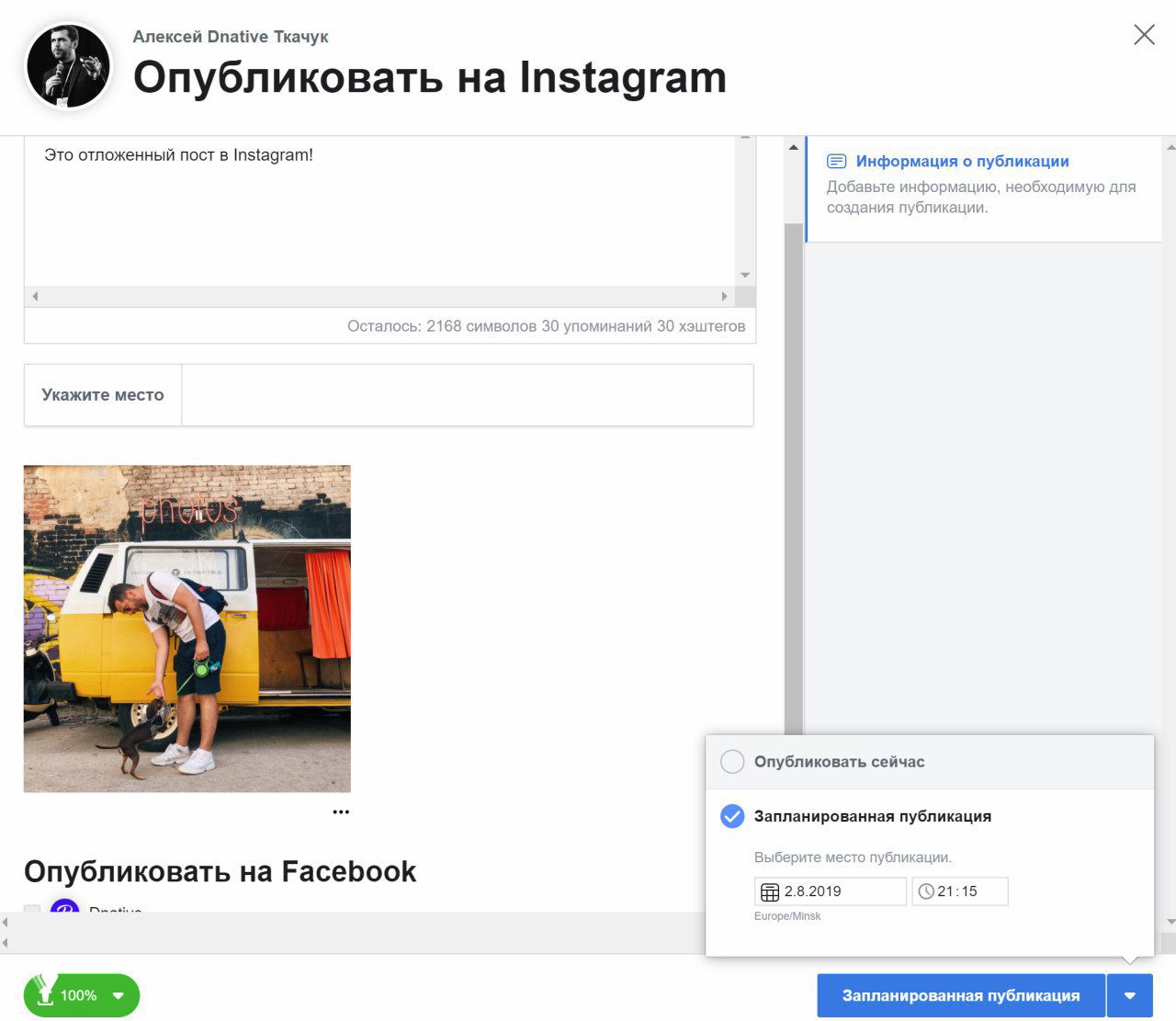Click the clock icon in time field
The image size is (1176, 1021).
click(927, 891)
